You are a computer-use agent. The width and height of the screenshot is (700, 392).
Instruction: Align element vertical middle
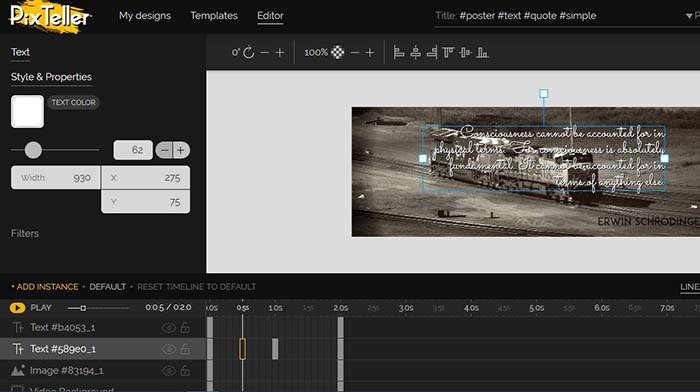pos(465,53)
